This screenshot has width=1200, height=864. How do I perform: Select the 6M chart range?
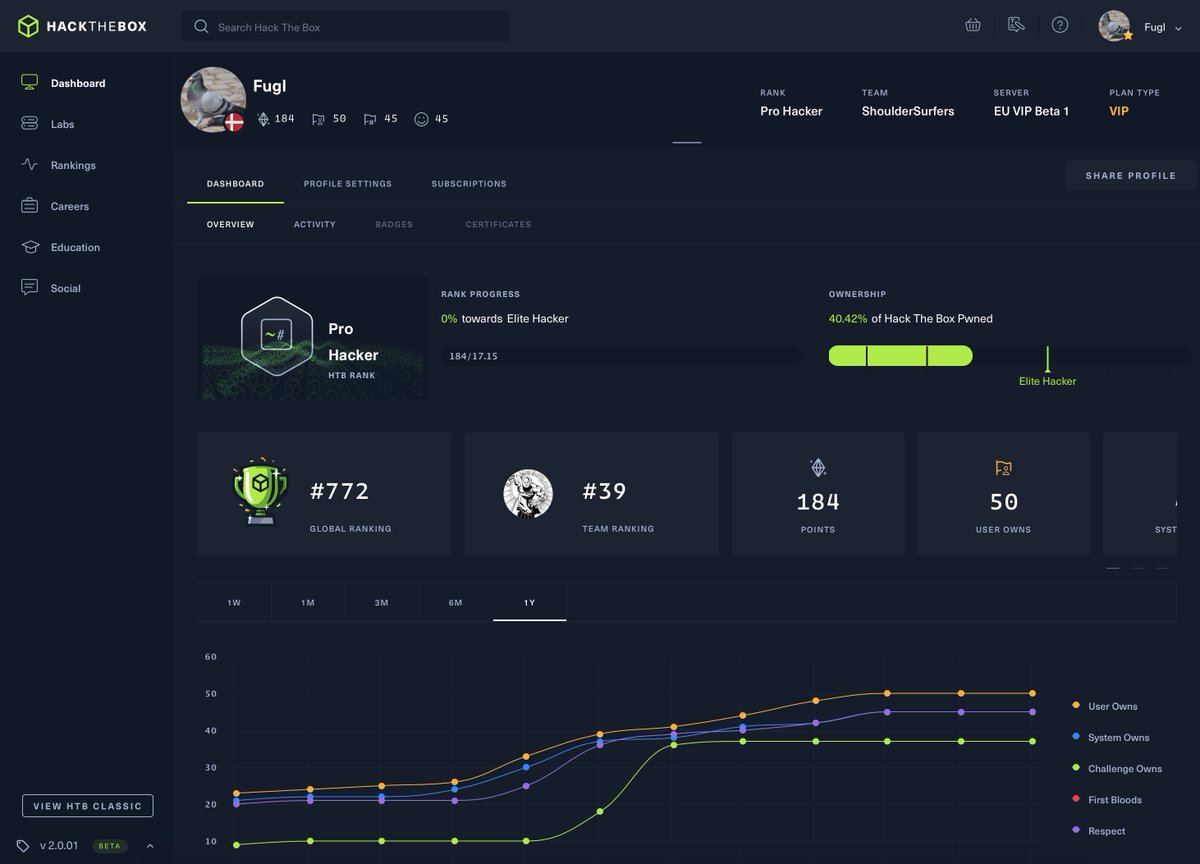(456, 602)
